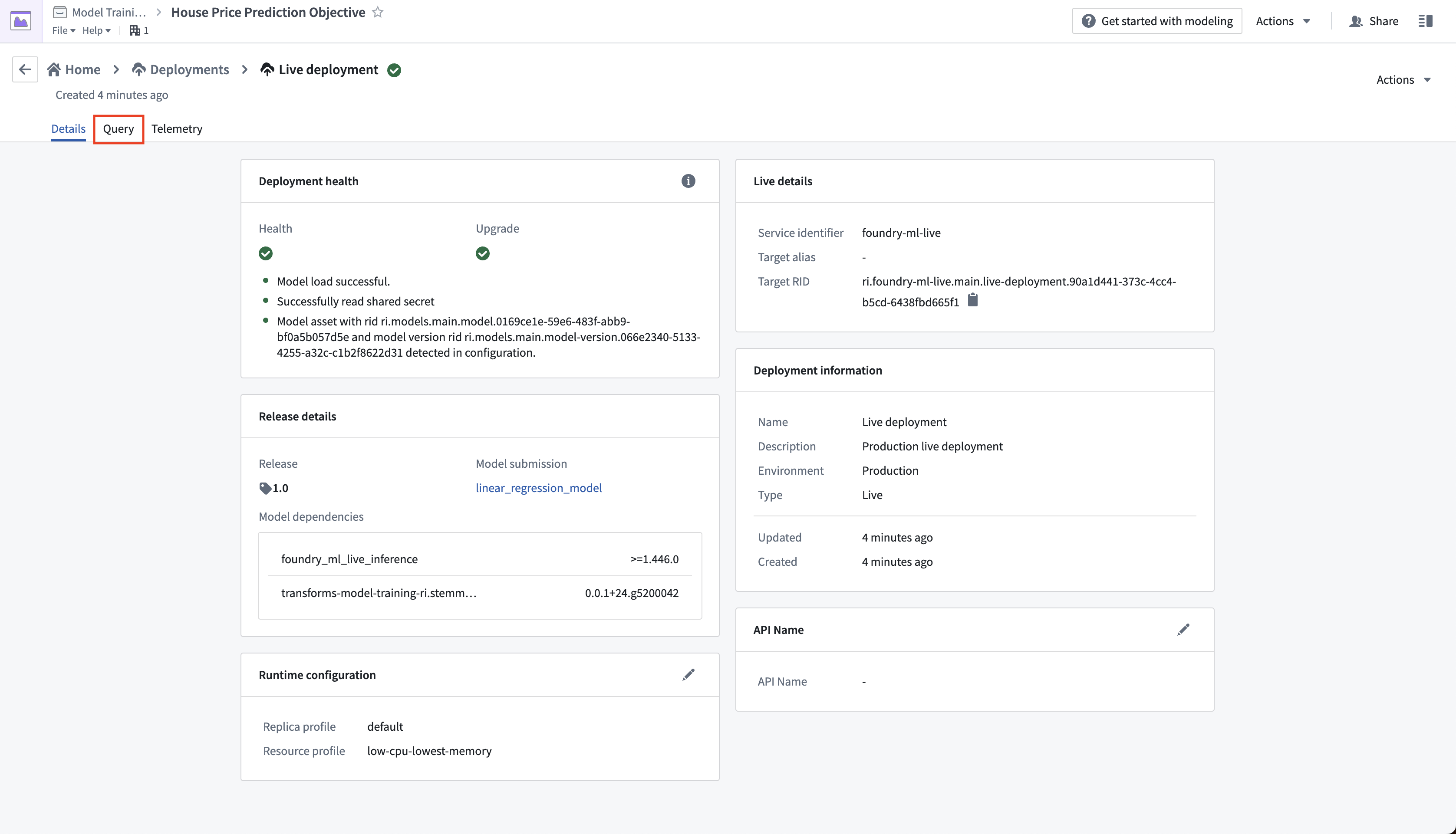Edit the API Name with pencil icon
Screen dimensions: 1456x834
1183,630
